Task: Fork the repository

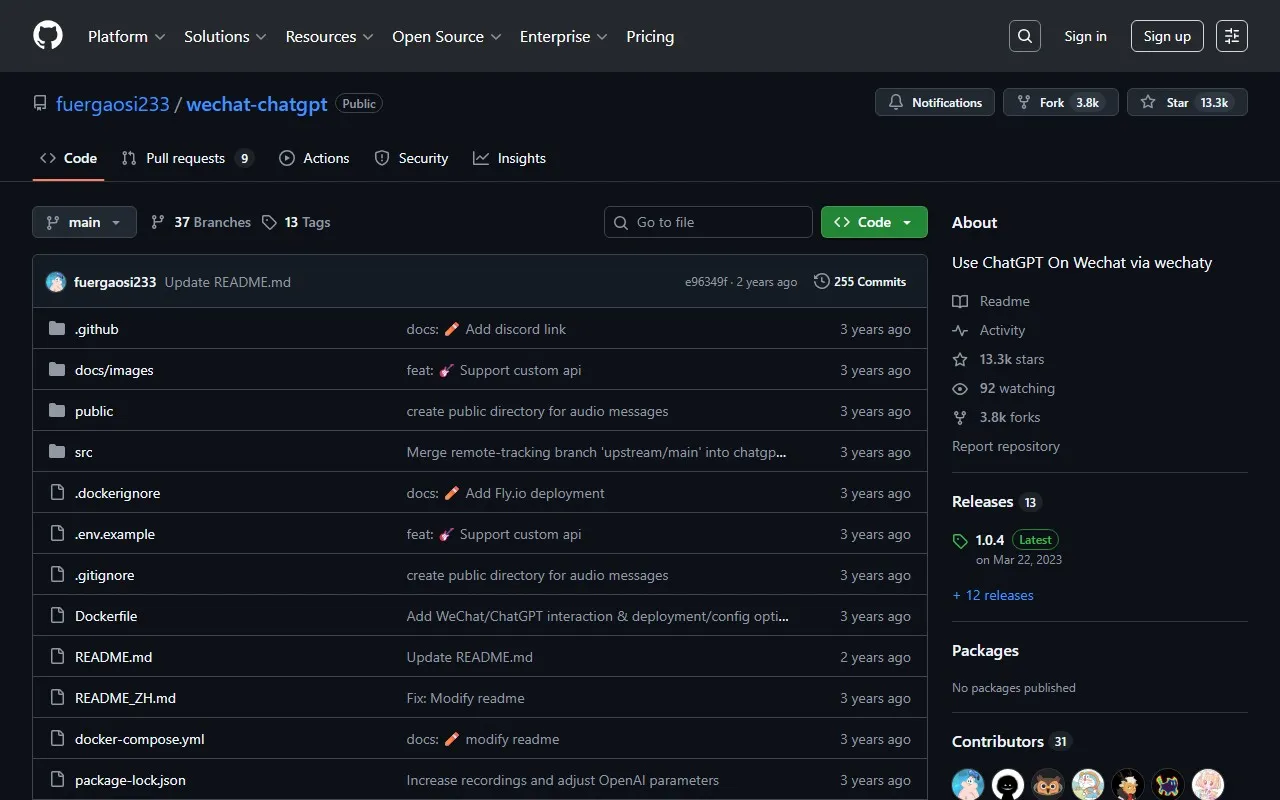Action: click(x=1060, y=102)
